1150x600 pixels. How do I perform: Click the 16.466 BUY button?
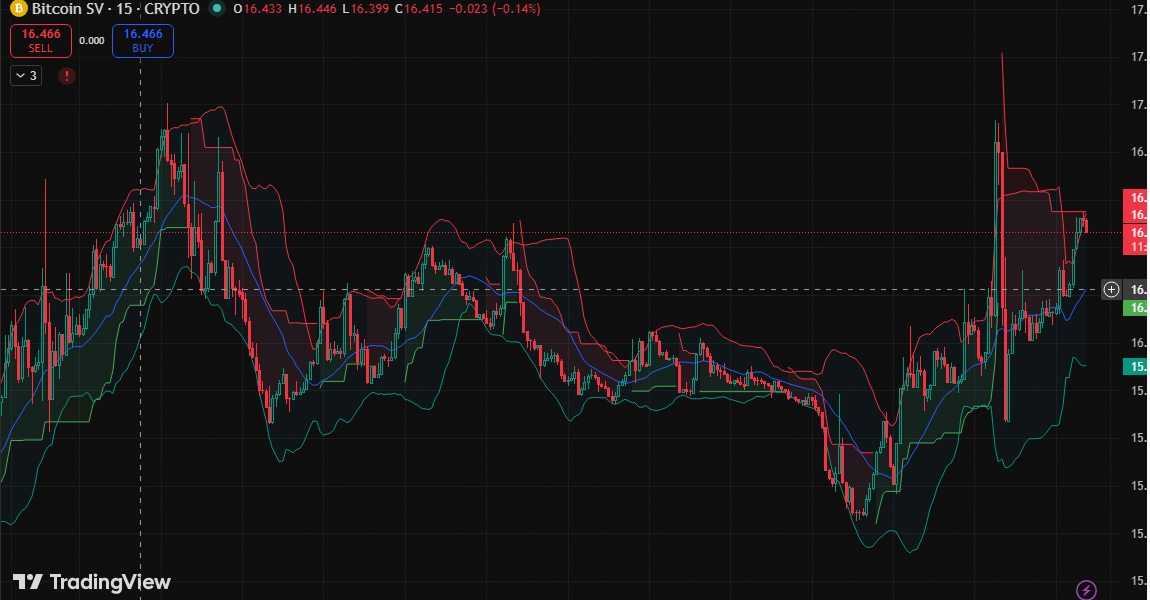point(143,40)
